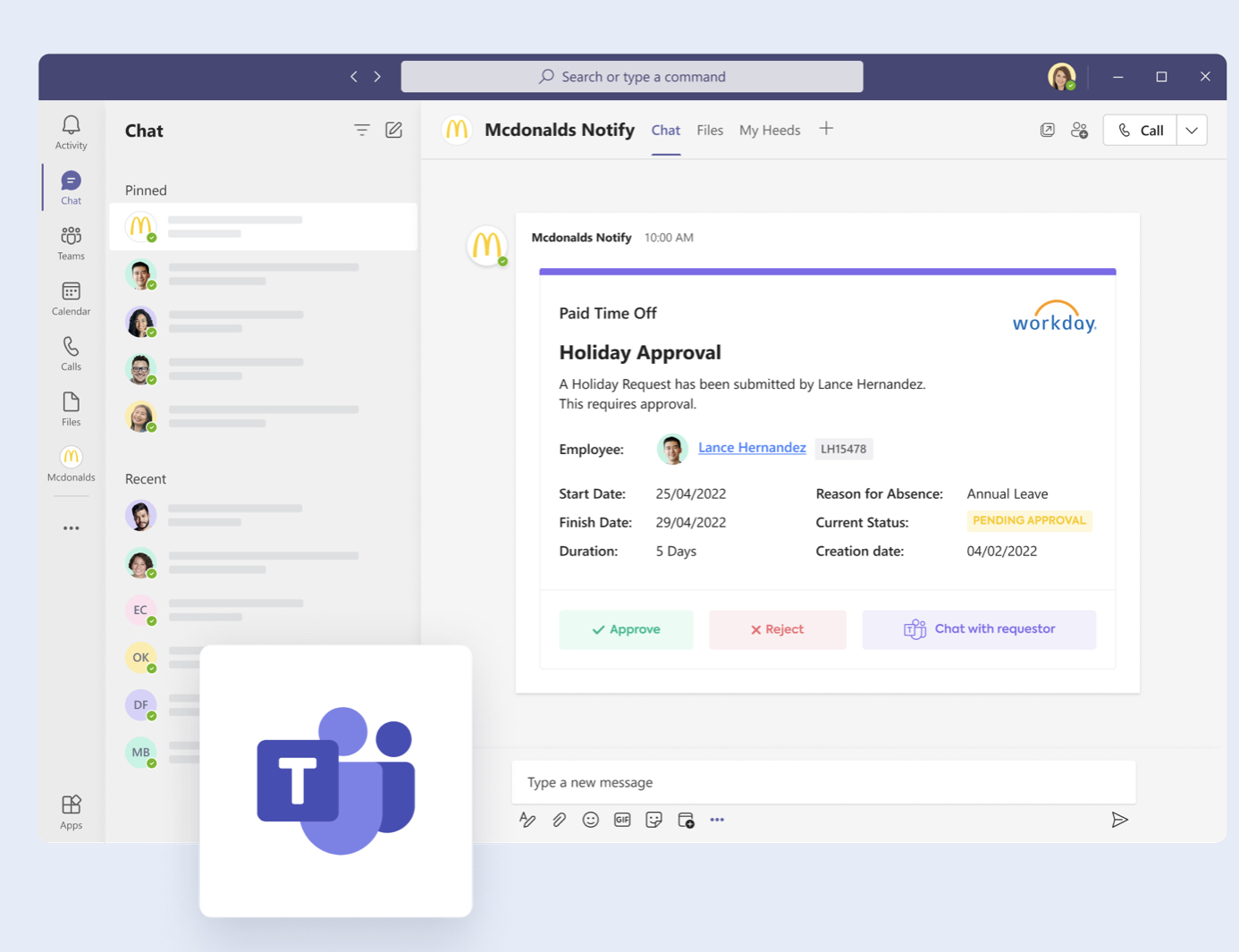
Task: Go forward with the right arrow
Action: [x=377, y=77]
